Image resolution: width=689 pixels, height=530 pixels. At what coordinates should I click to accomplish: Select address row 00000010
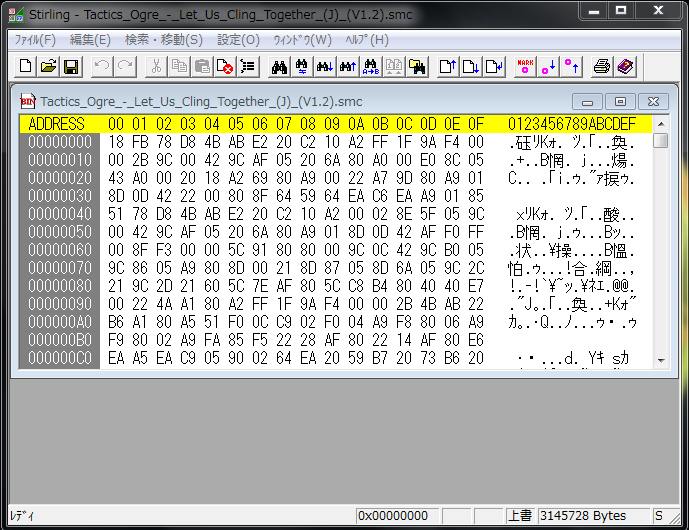click(x=60, y=160)
